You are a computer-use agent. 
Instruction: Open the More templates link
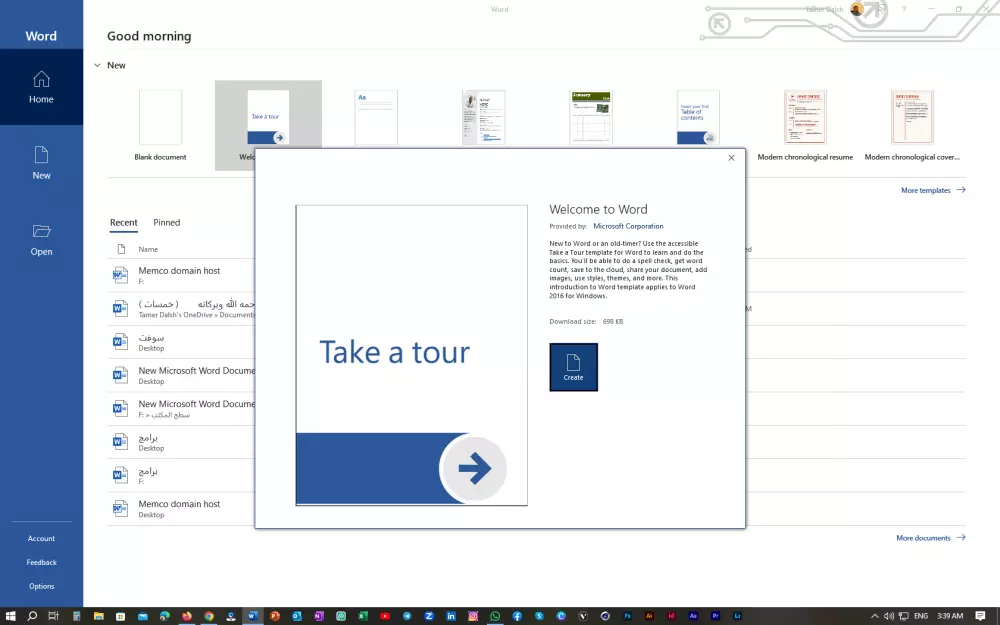coord(932,190)
